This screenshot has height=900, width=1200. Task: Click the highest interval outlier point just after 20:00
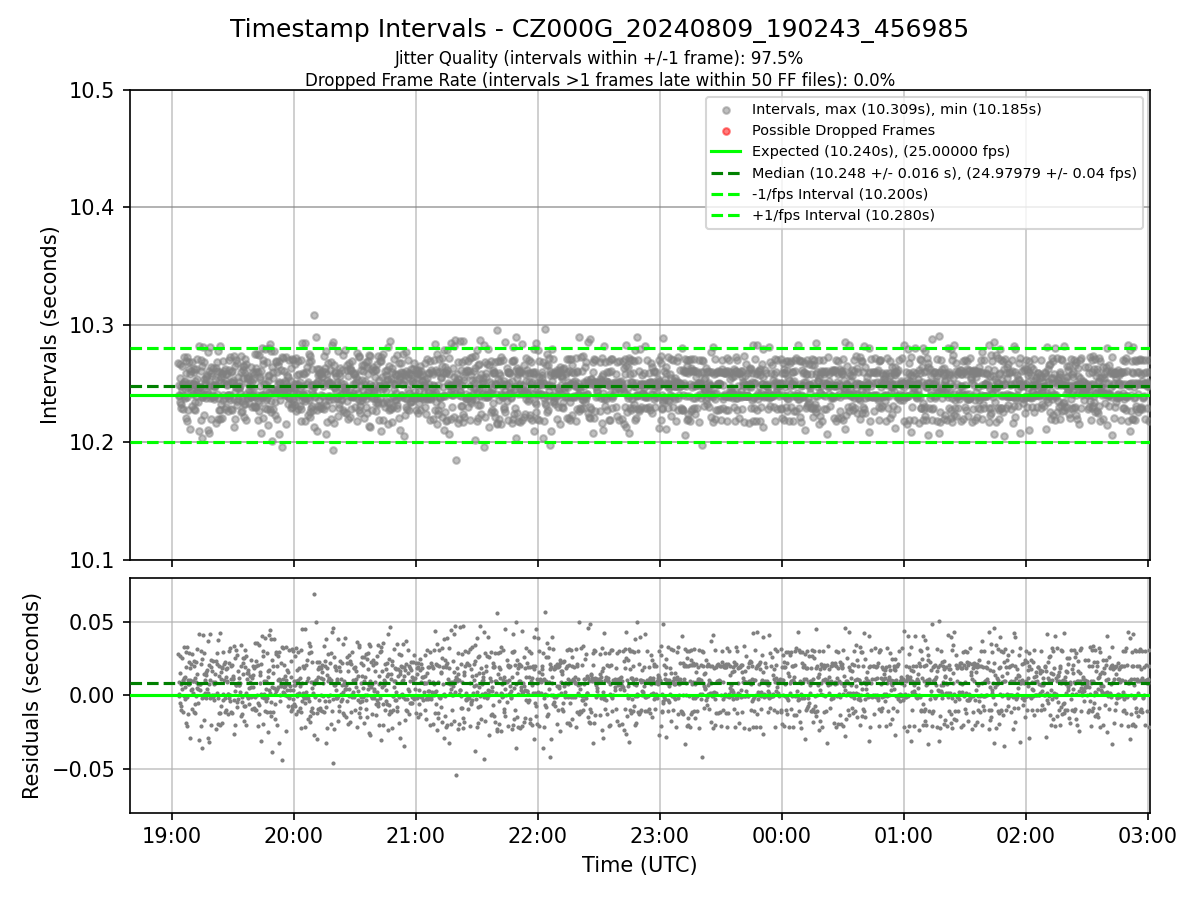point(314,315)
